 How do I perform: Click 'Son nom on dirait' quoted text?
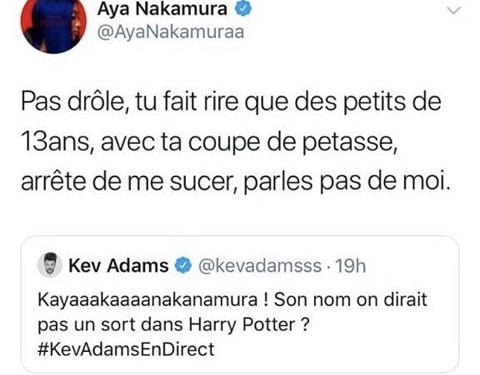(350, 300)
